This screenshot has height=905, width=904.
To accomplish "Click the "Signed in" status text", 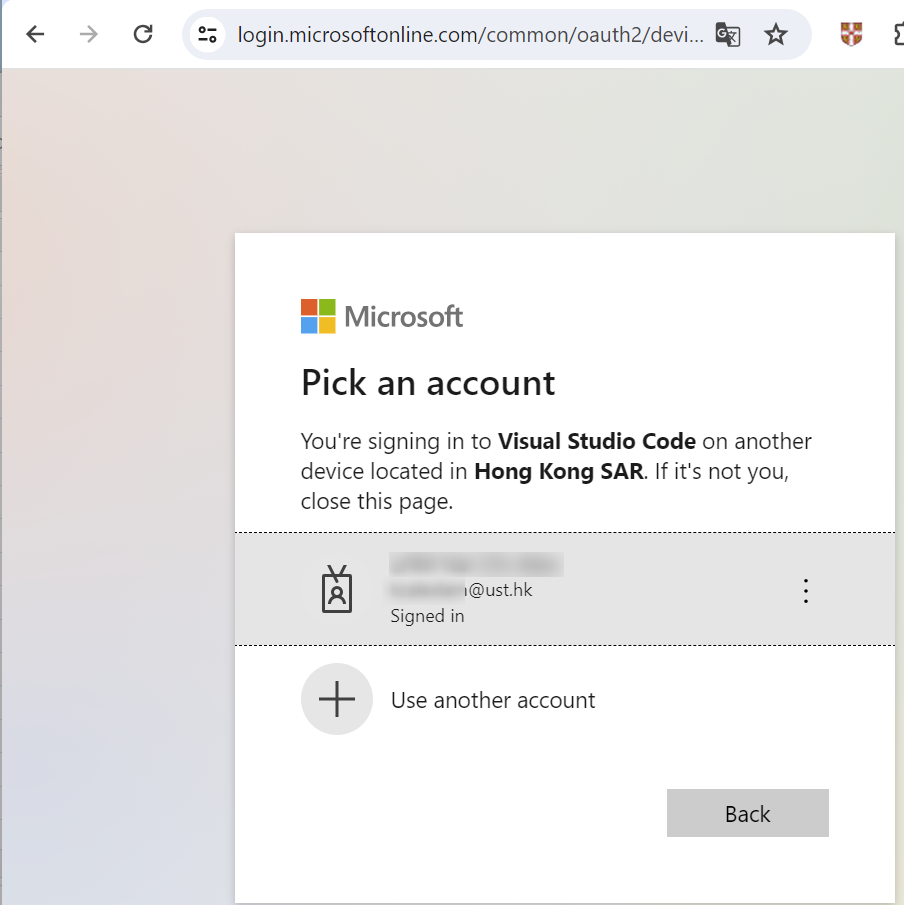I will pyautogui.click(x=427, y=616).
